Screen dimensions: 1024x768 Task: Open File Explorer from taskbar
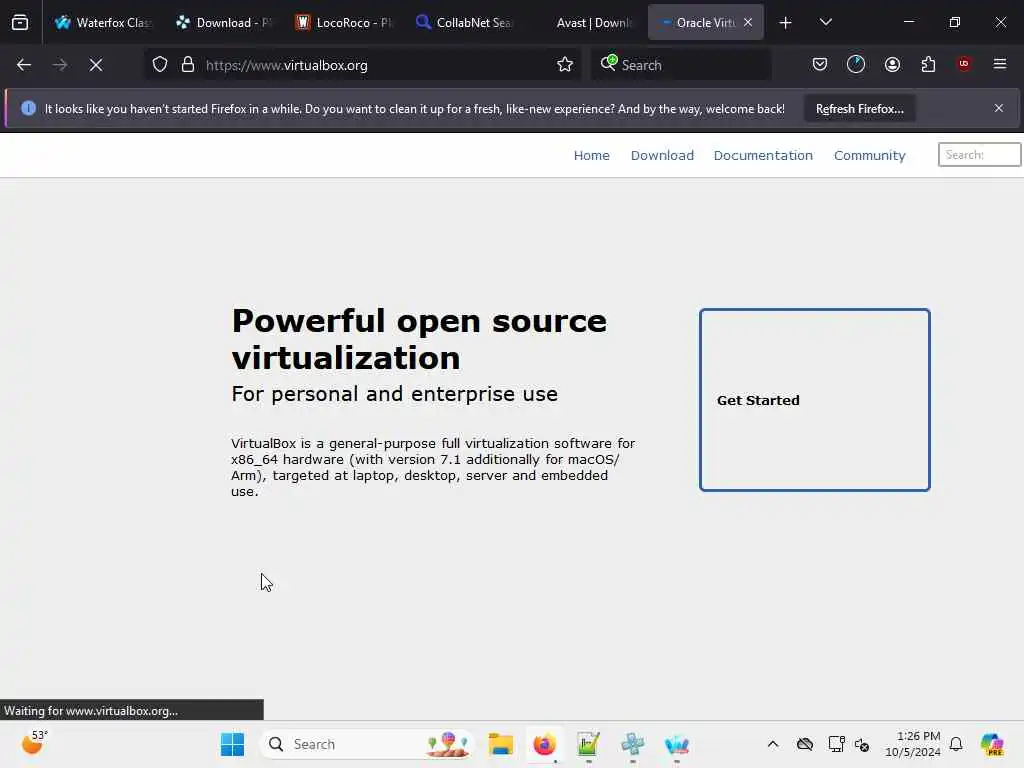tap(501, 744)
